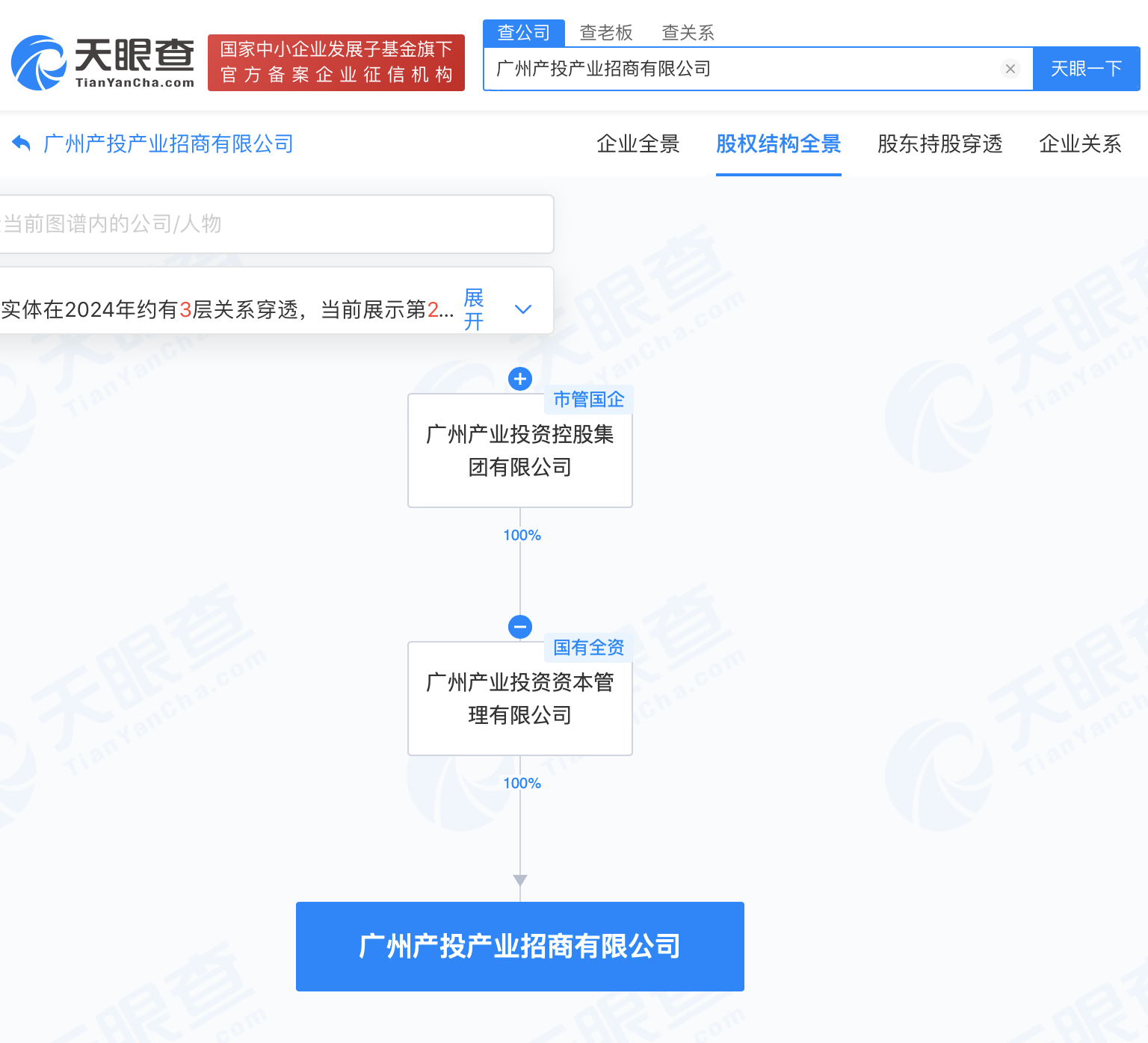Image resolution: width=1148 pixels, height=1043 pixels.
Task: Go to the 企业关系 tab
Action: [1080, 143]
